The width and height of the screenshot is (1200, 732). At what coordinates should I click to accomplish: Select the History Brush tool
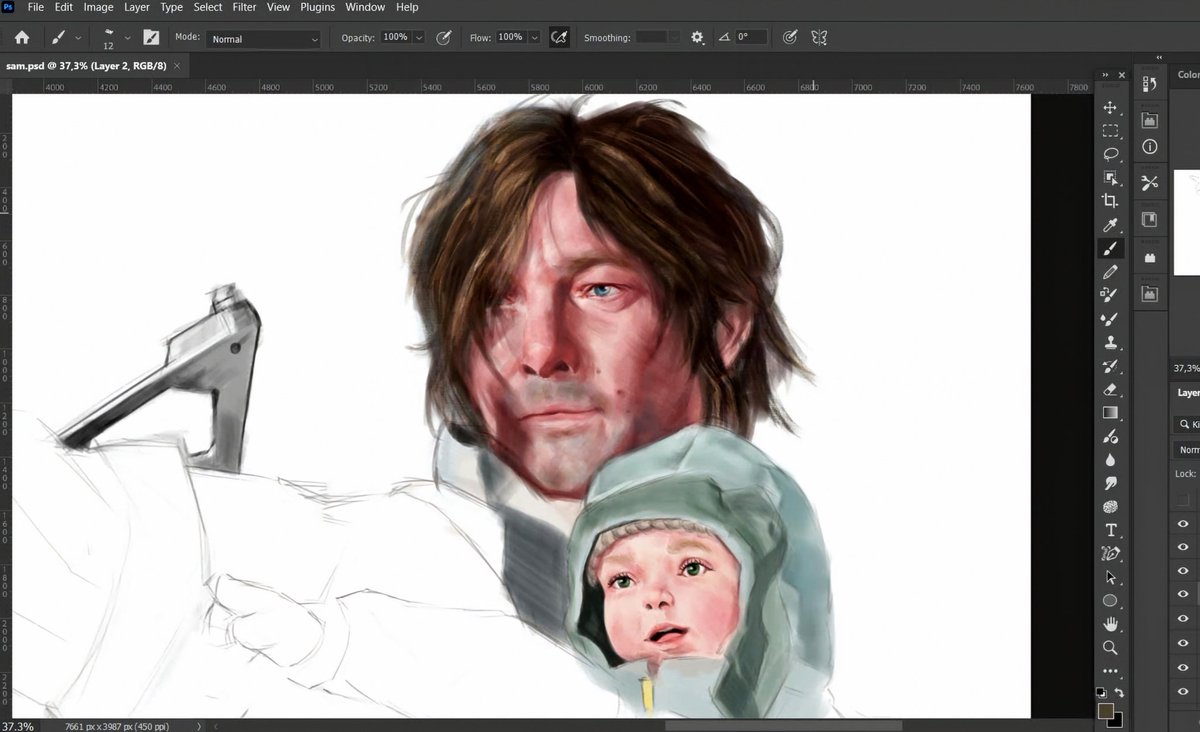click(1110, 366)
